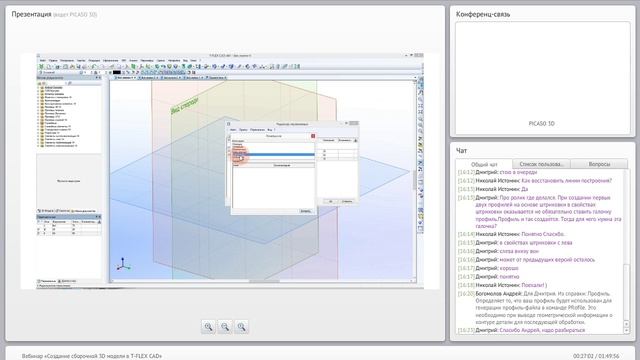The image size is (640, 360).
Task: Click the OK button in variables editor
Action: [x=331, y=201]
